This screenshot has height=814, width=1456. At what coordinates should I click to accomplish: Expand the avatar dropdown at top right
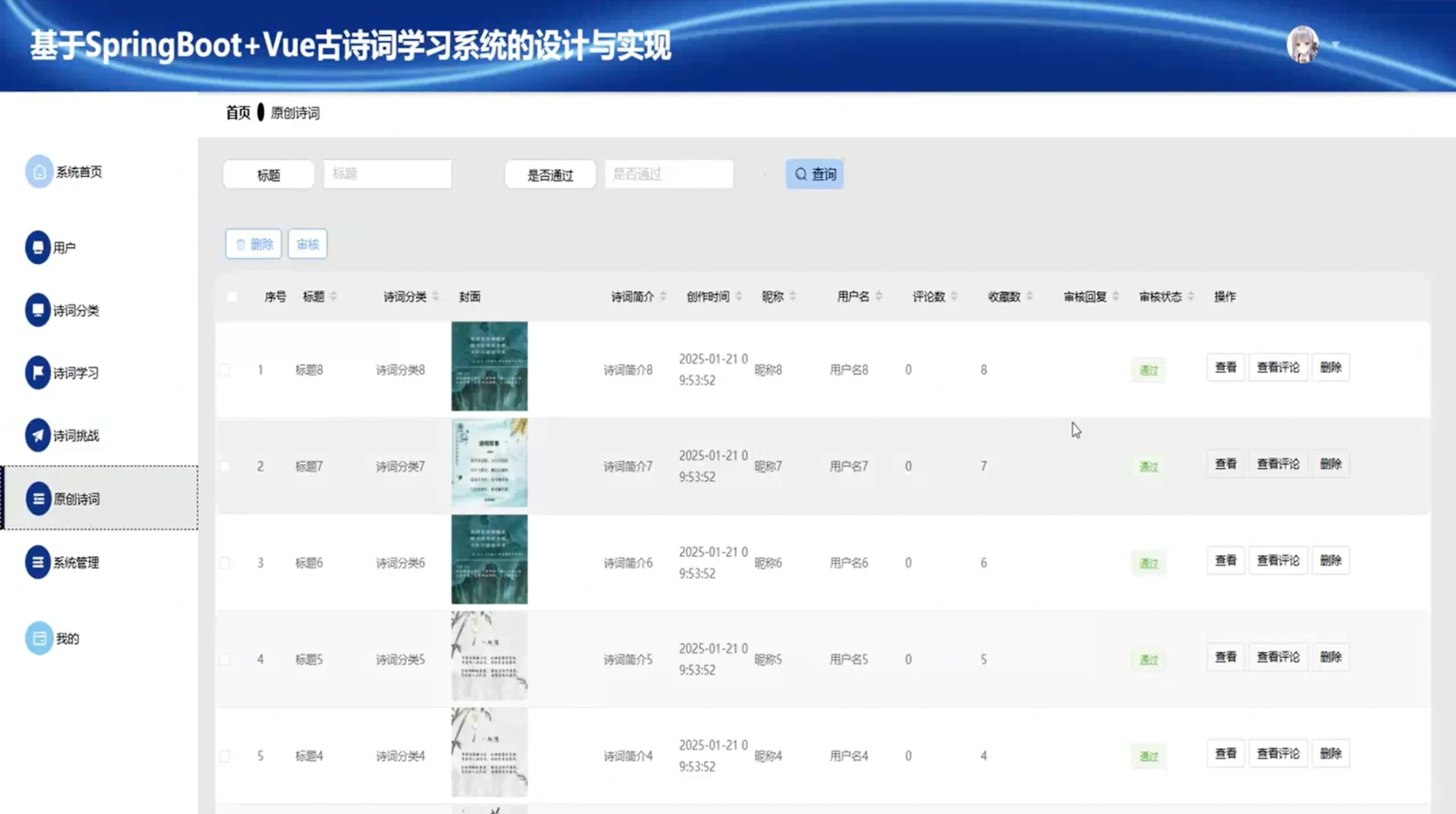pos(1305,45)
